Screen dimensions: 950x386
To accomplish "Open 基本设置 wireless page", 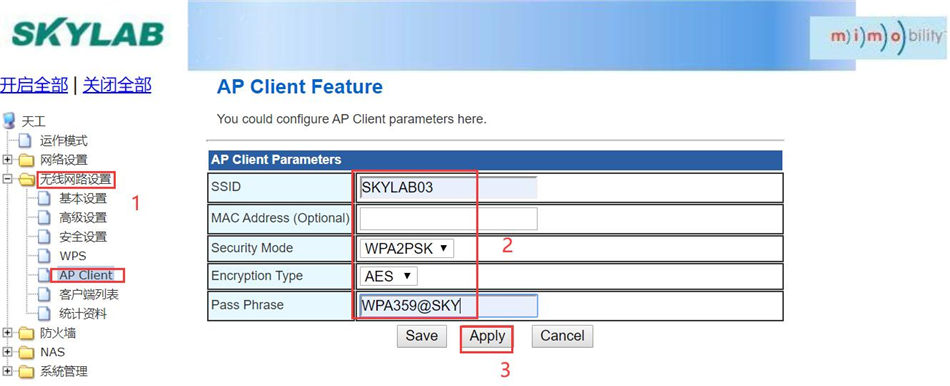I will (x=83, y=198).
